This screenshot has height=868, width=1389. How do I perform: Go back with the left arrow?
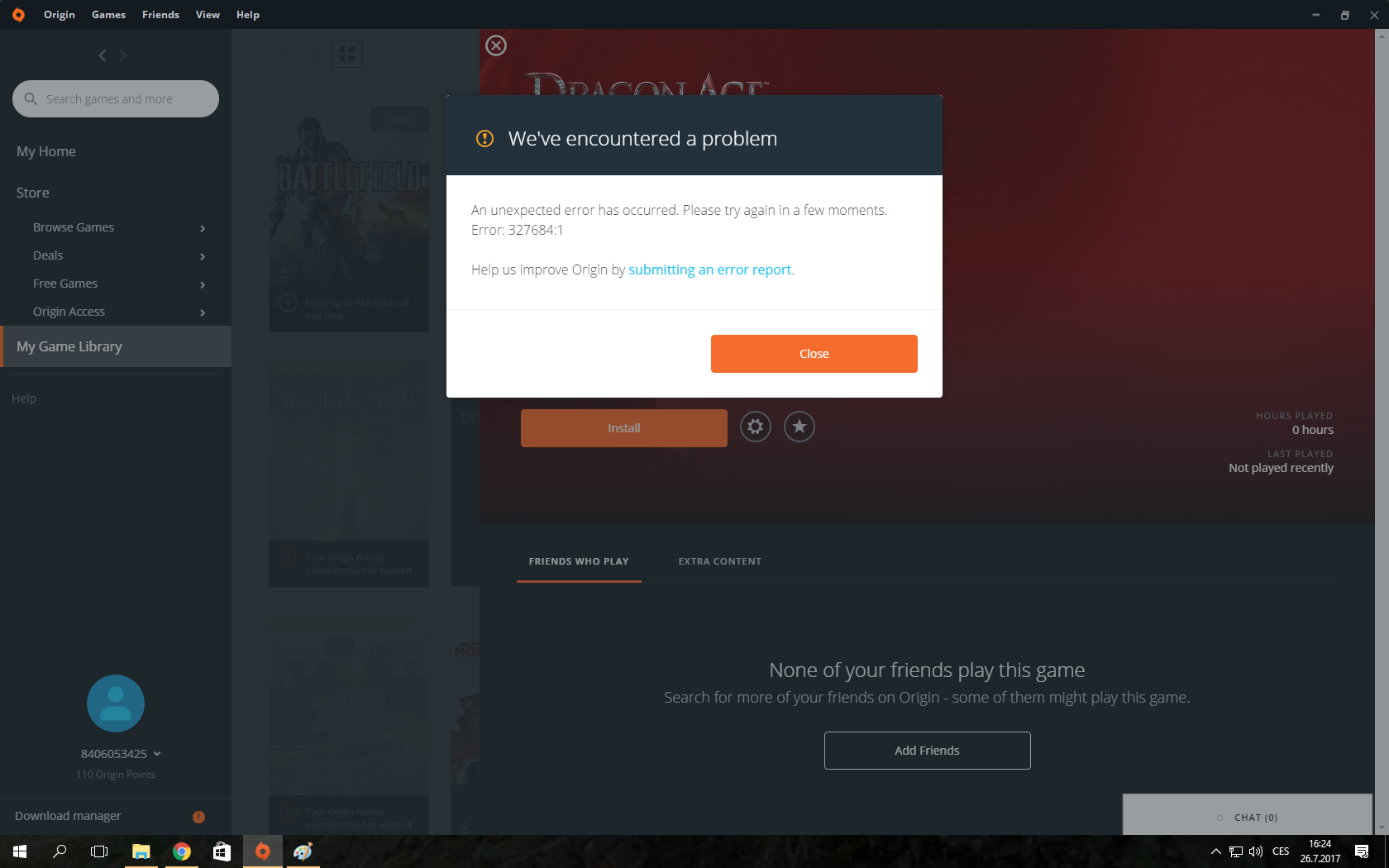coord(103,55)
